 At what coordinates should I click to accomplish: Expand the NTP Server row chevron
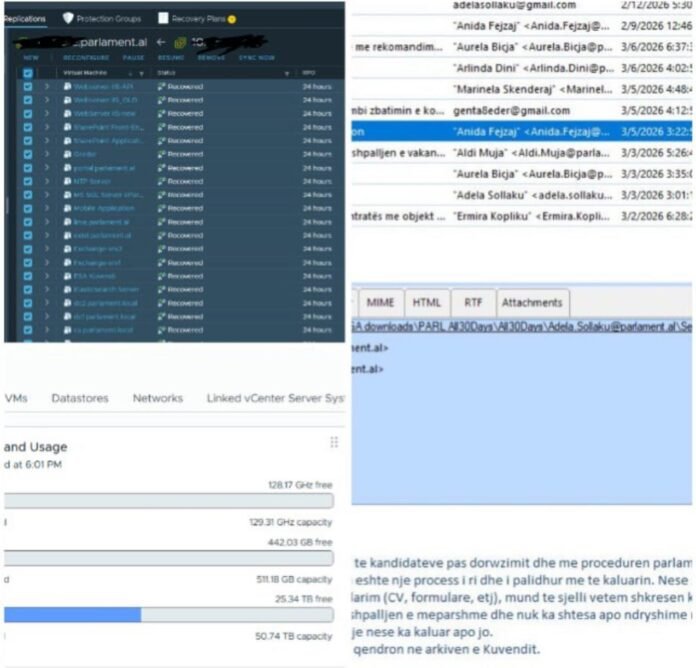46,181
